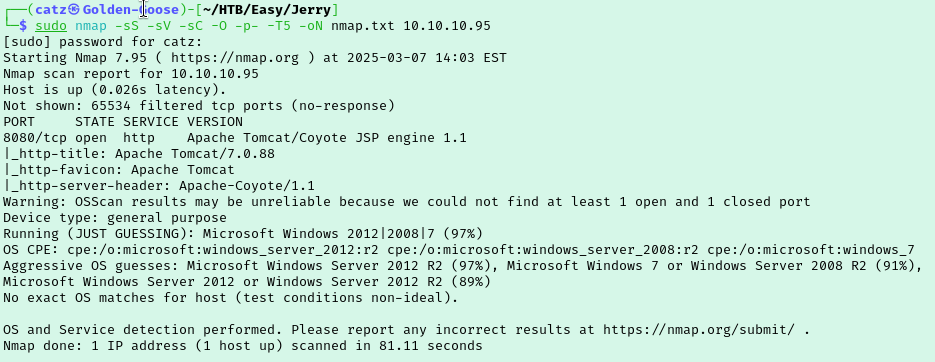Click the https://nmap.org link in Starting line
Screen dimensions: 935x362
coord(218,58)
